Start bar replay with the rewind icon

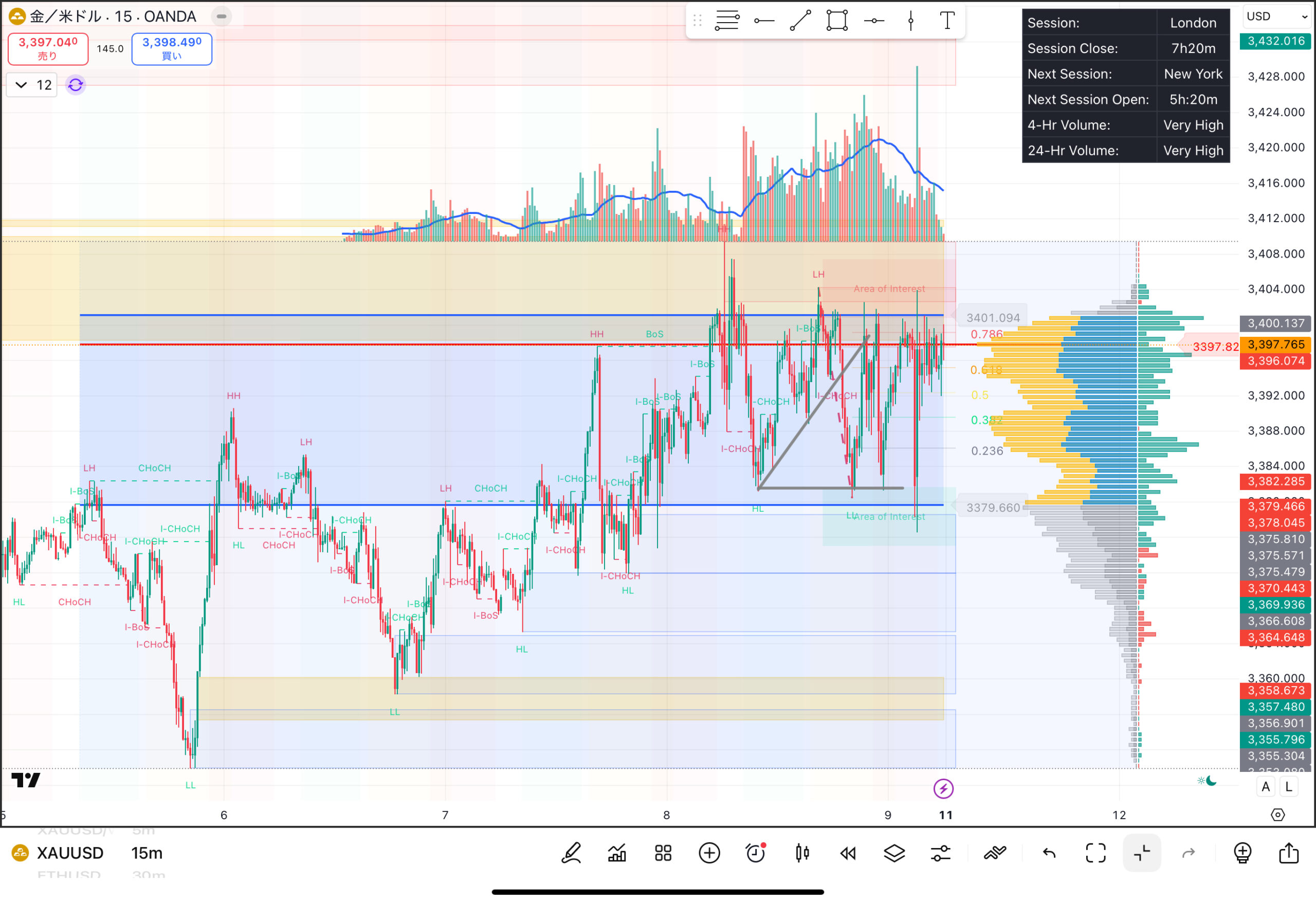[848, 853]
